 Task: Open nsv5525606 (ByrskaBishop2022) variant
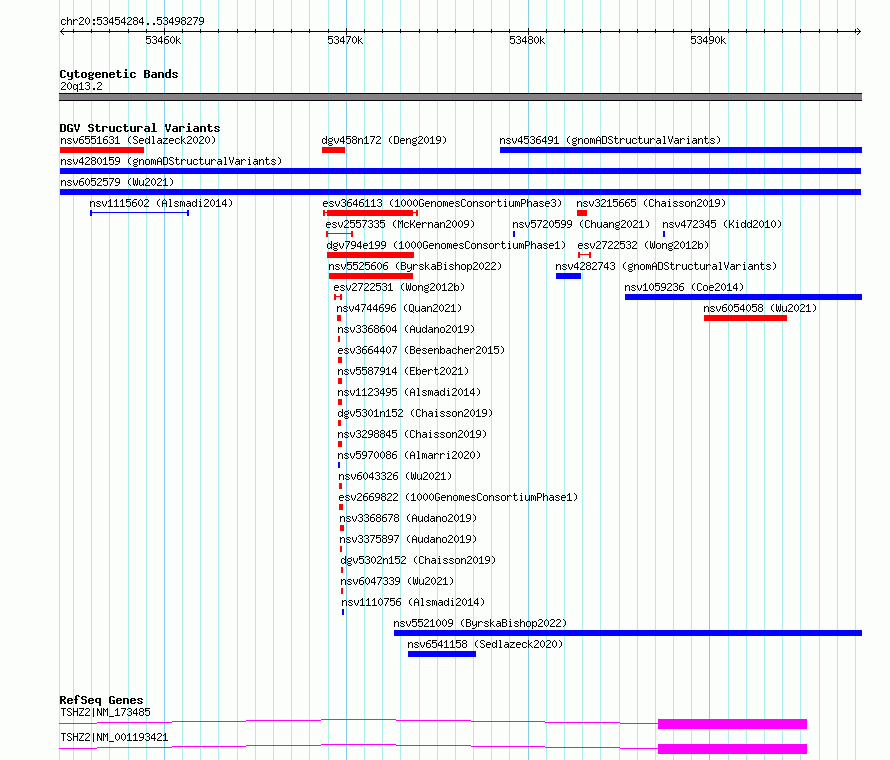tap(415, 266)
